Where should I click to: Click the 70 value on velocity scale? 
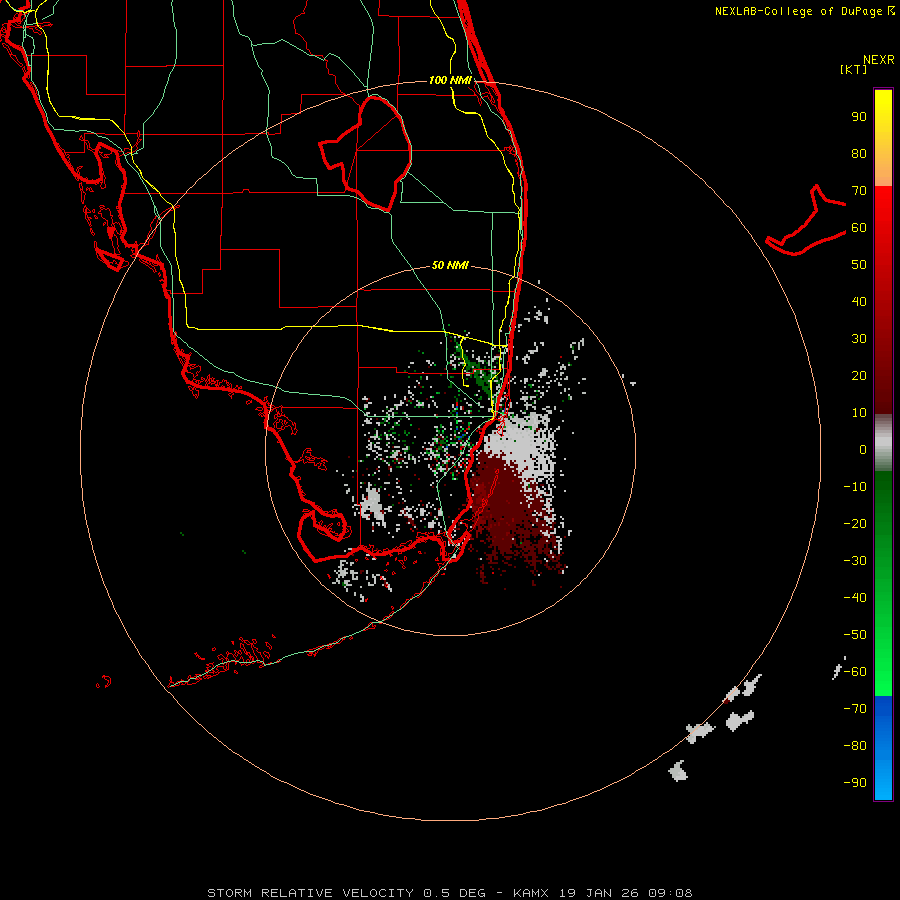point(859,191)
